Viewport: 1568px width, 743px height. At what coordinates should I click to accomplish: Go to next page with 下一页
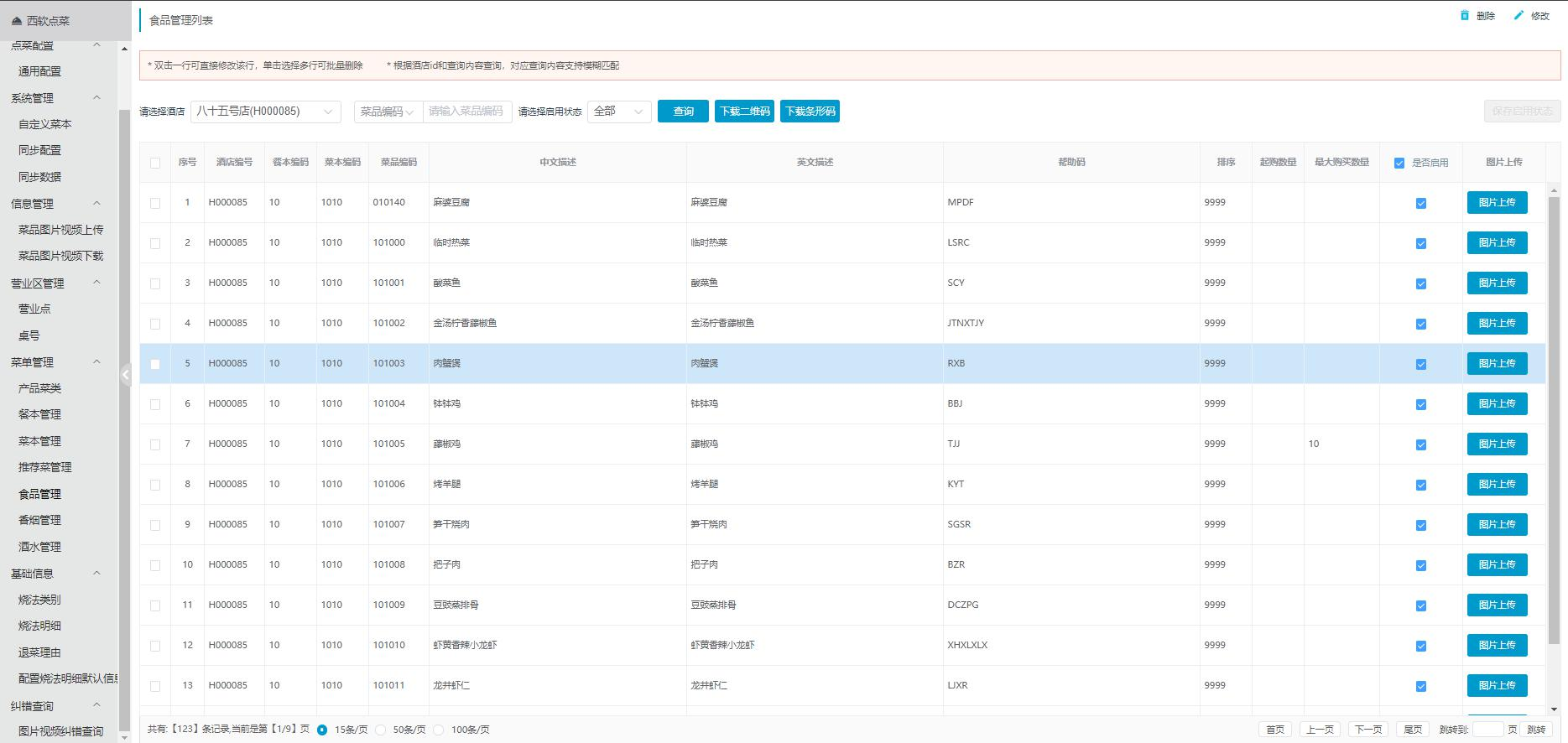pos(1367,730)
